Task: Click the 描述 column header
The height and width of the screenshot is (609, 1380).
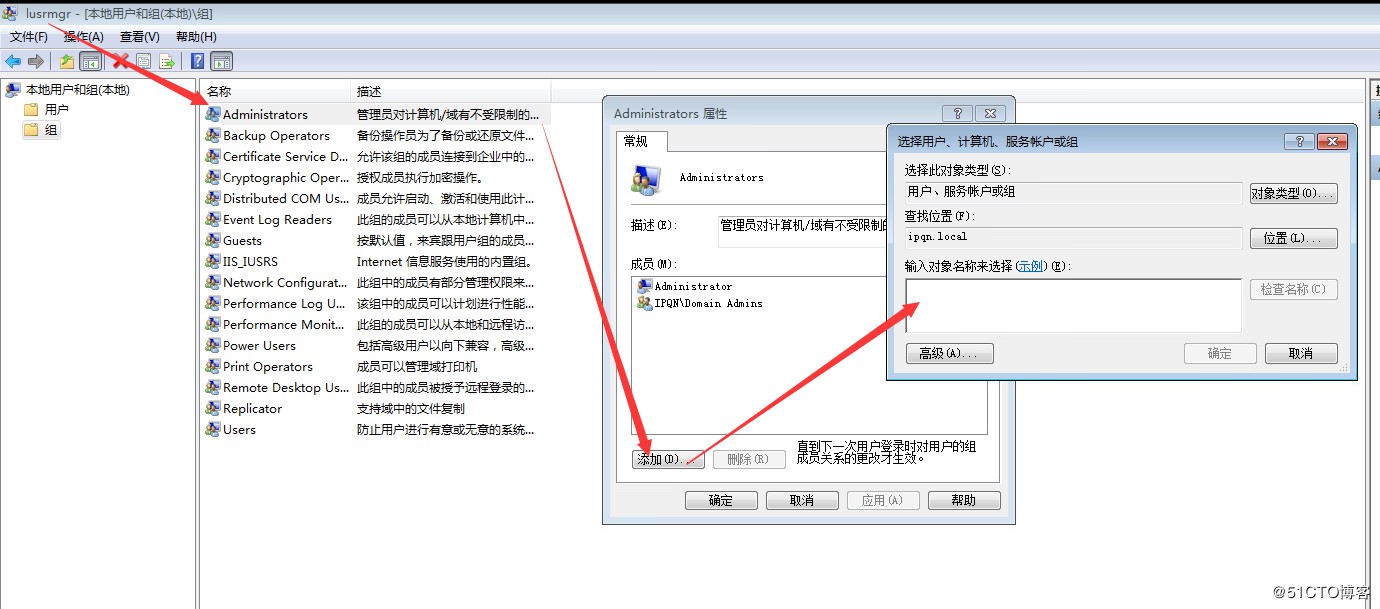Action: 450,91
